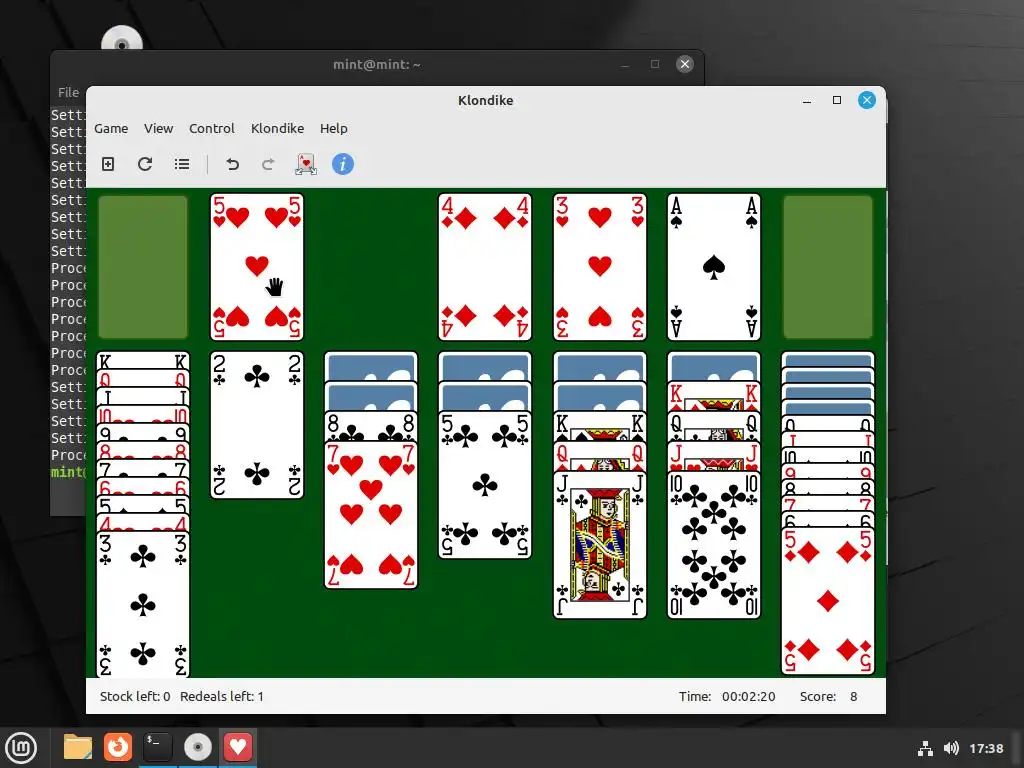Select the 7 of hearts card
Image resolution: width=1024 pixels, height=768 pixels.
tap(371, 515)
